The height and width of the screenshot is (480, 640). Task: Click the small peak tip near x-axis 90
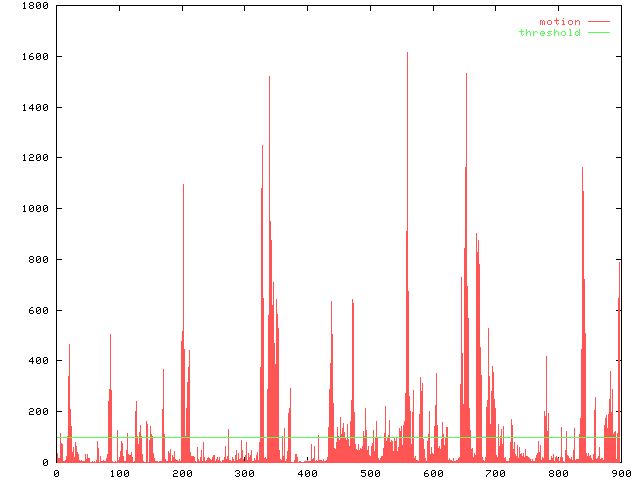click(110, 336)
